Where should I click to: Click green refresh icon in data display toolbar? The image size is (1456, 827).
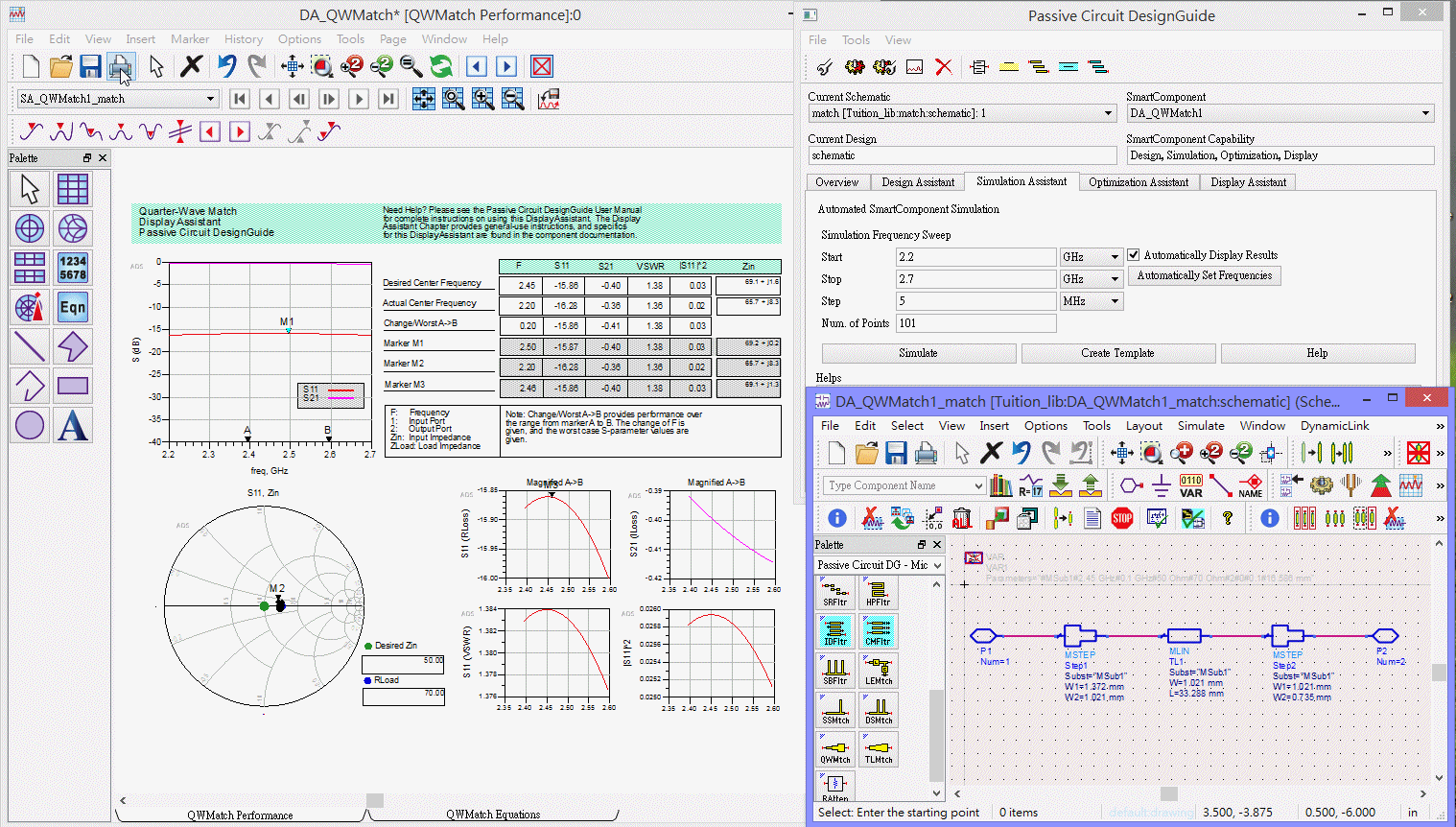[441, 66]
